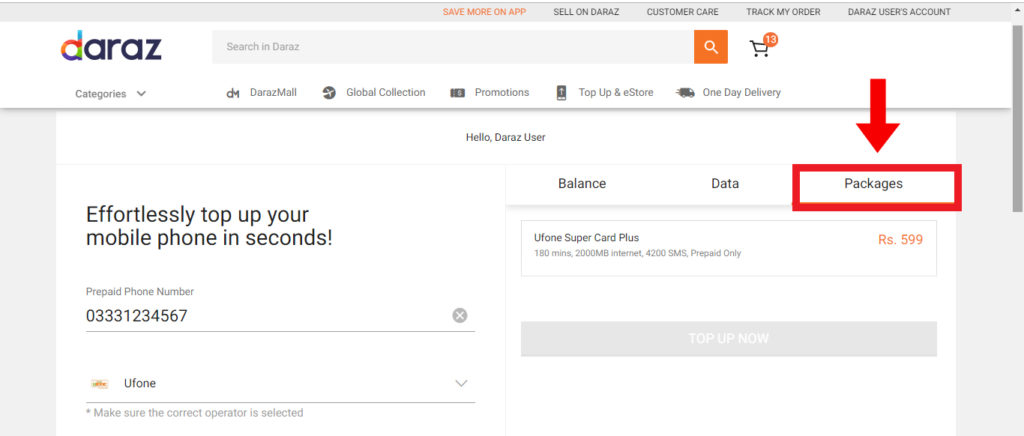Click the Daraz logo
Viewport: 1024px width, 436px height.
111,46
